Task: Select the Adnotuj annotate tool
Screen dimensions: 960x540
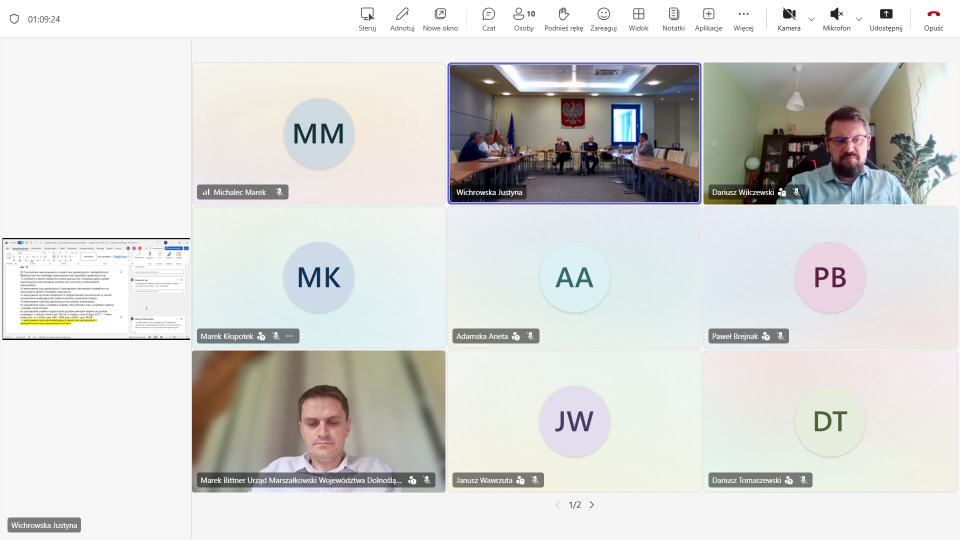Action: click(402, 19)
